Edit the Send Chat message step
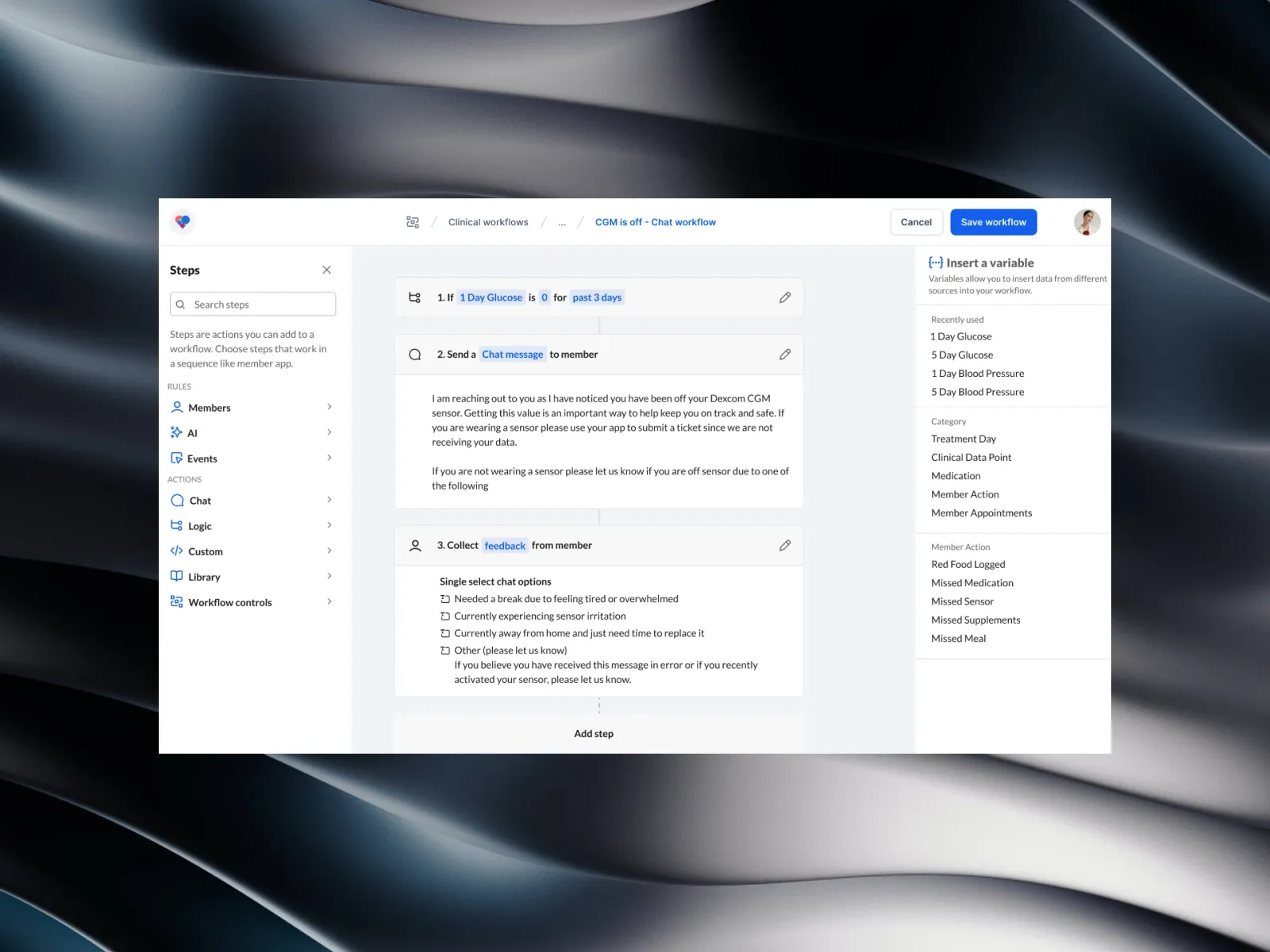The width and height of the screenshot is (1270, 952). (x=785, y=355)
